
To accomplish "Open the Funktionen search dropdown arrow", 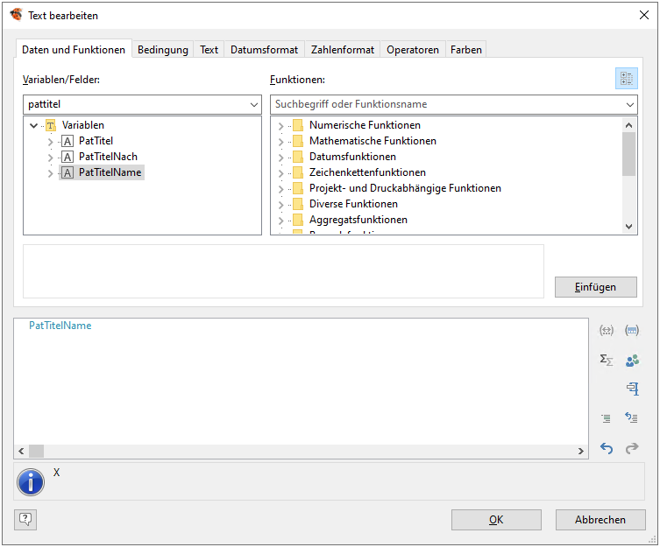I will (630, 105).
